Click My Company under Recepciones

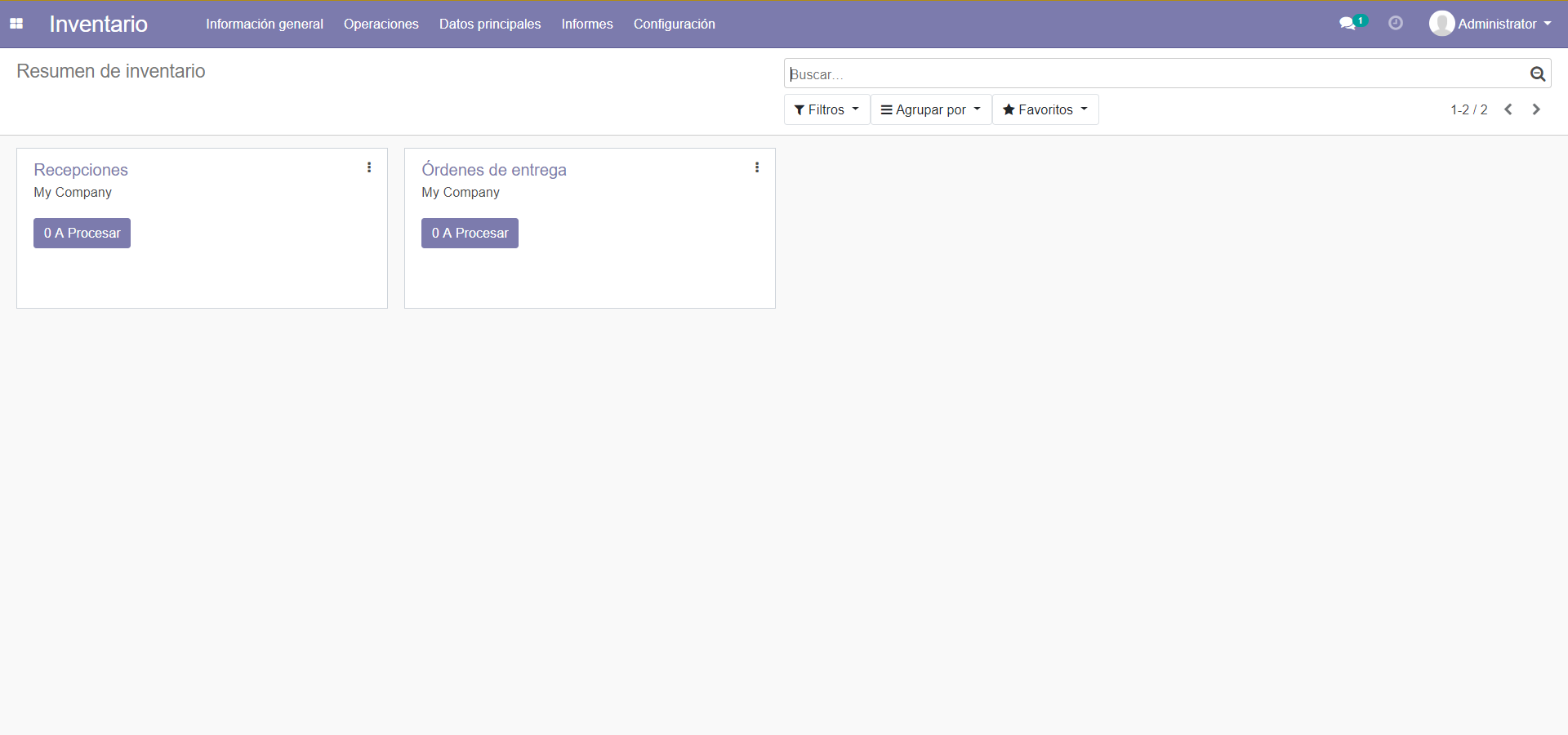73,193
